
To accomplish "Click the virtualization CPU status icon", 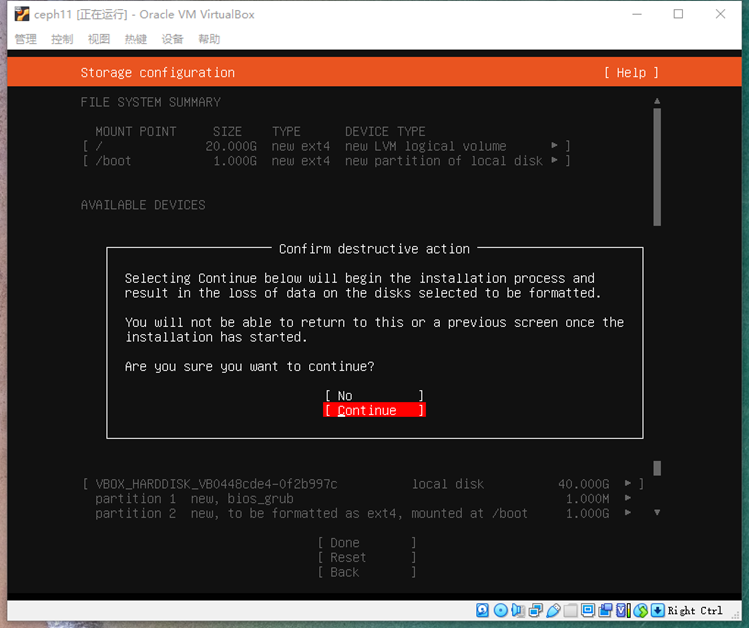I will (622, 610).
